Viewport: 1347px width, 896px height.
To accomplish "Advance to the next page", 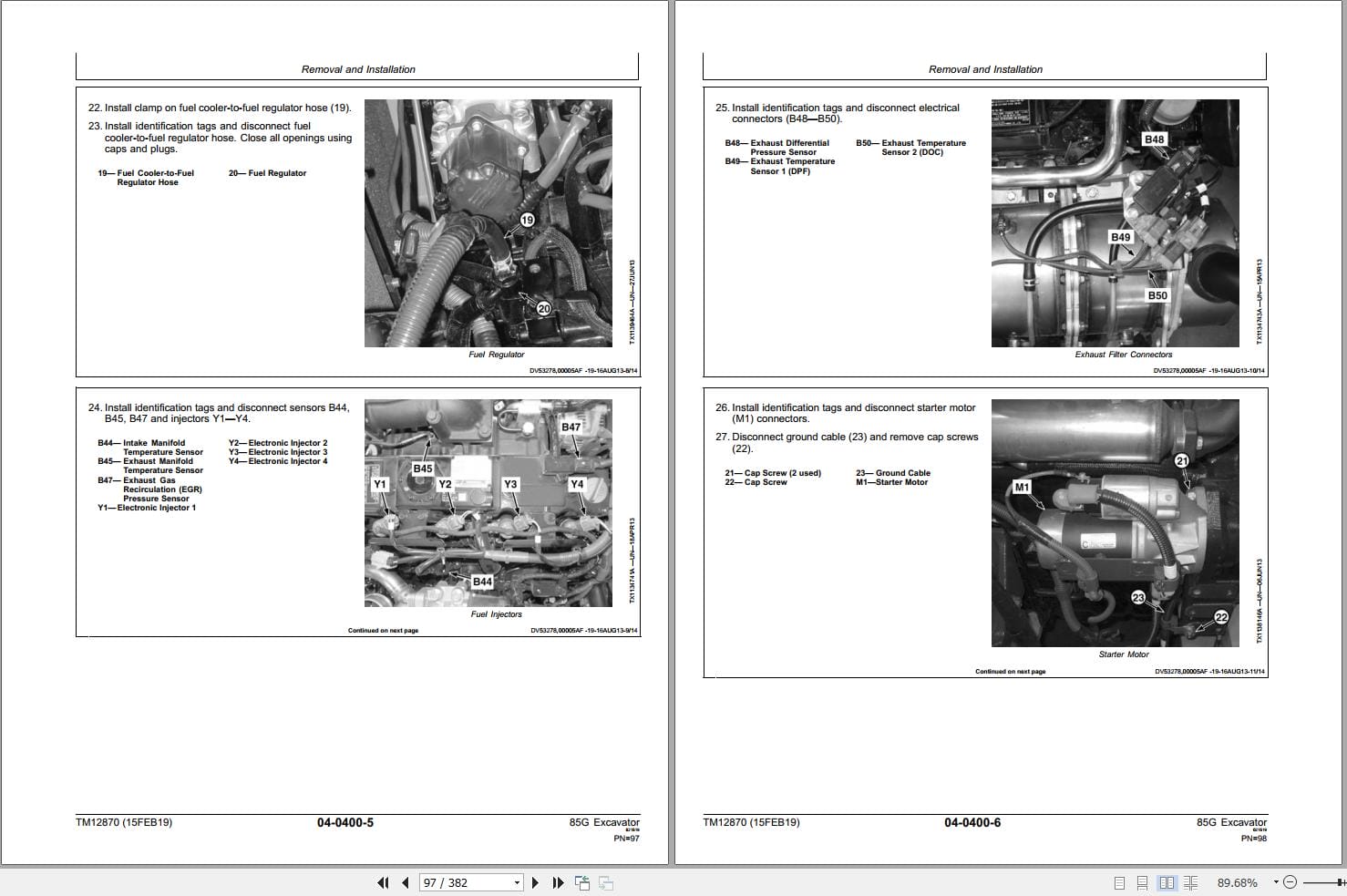I will (536, 882).
